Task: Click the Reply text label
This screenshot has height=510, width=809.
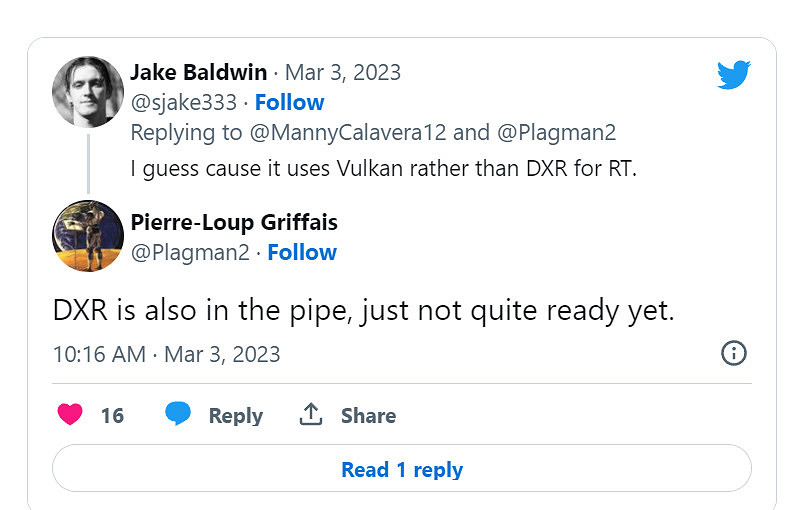Action: pos(235,416)
